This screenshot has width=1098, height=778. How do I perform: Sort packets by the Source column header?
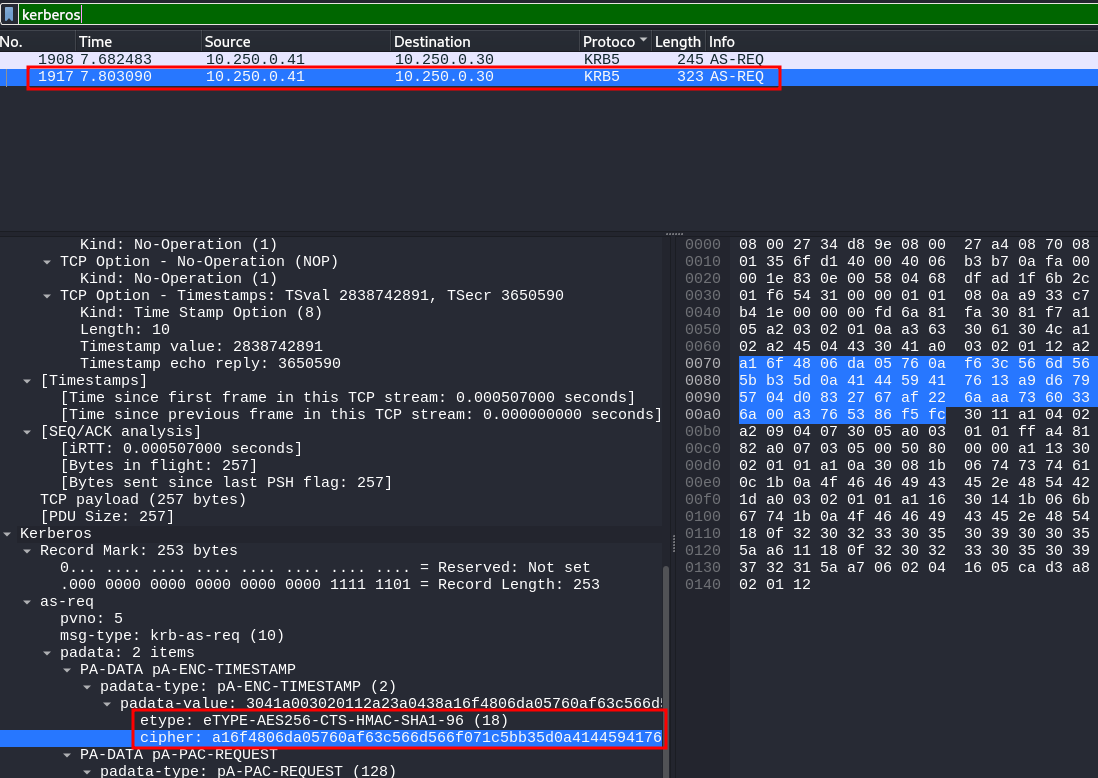[x=294, y=42]
